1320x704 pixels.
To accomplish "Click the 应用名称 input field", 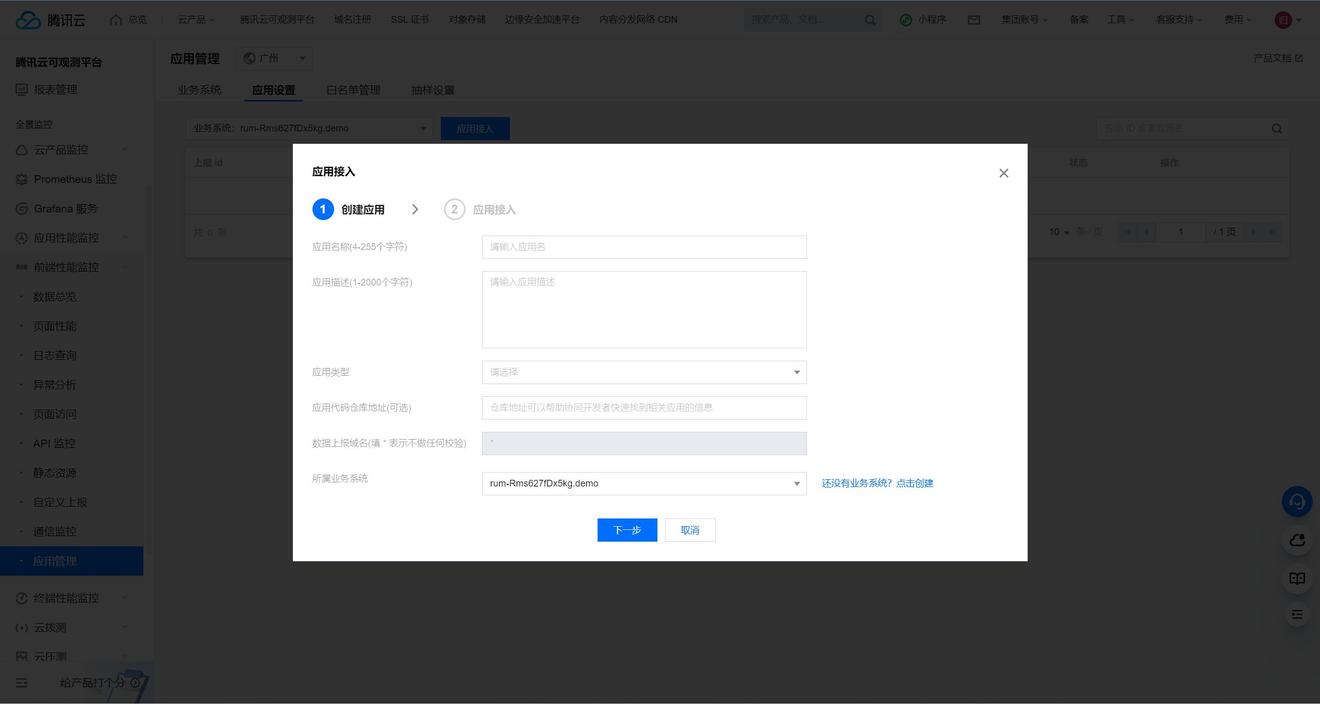I will coord(644,247).
